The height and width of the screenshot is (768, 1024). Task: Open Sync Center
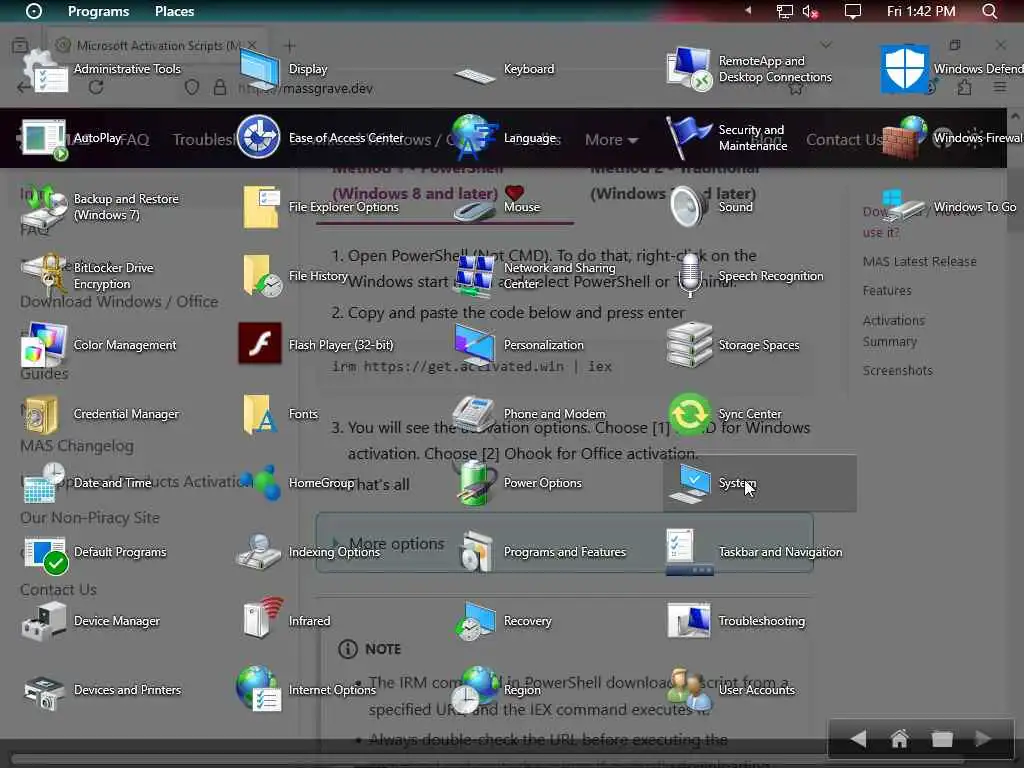[x=725, y=414]
